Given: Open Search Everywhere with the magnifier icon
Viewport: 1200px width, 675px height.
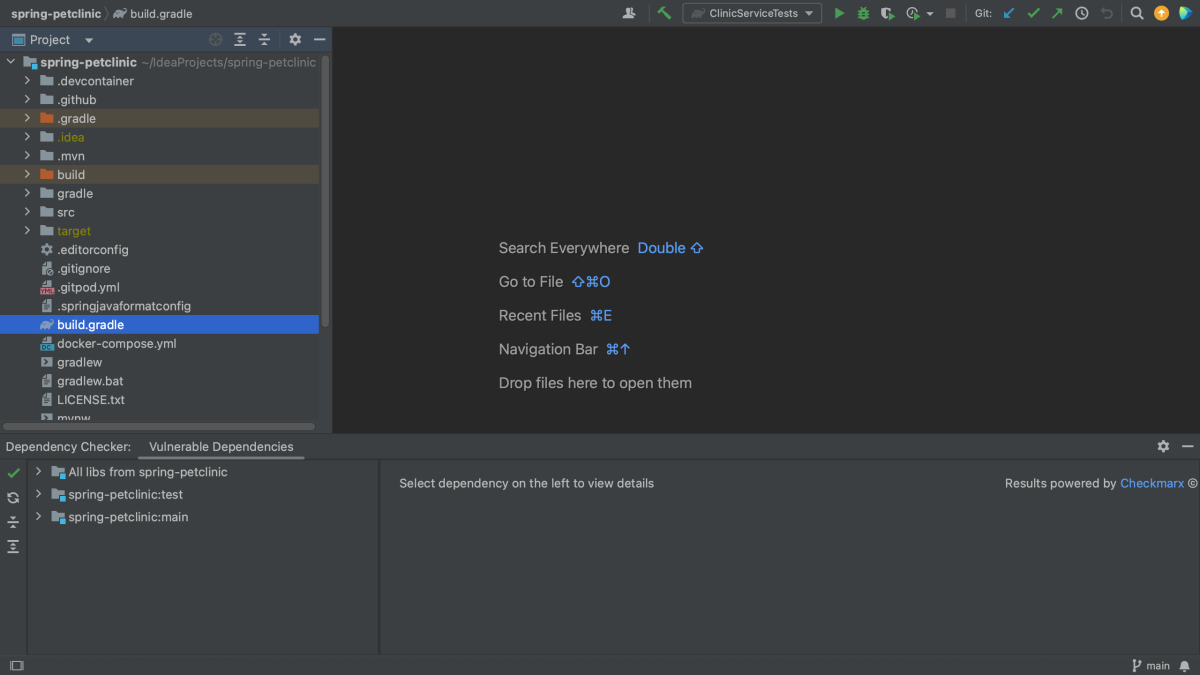Looking at the screenshot, I should click(x=1137, y=13).
